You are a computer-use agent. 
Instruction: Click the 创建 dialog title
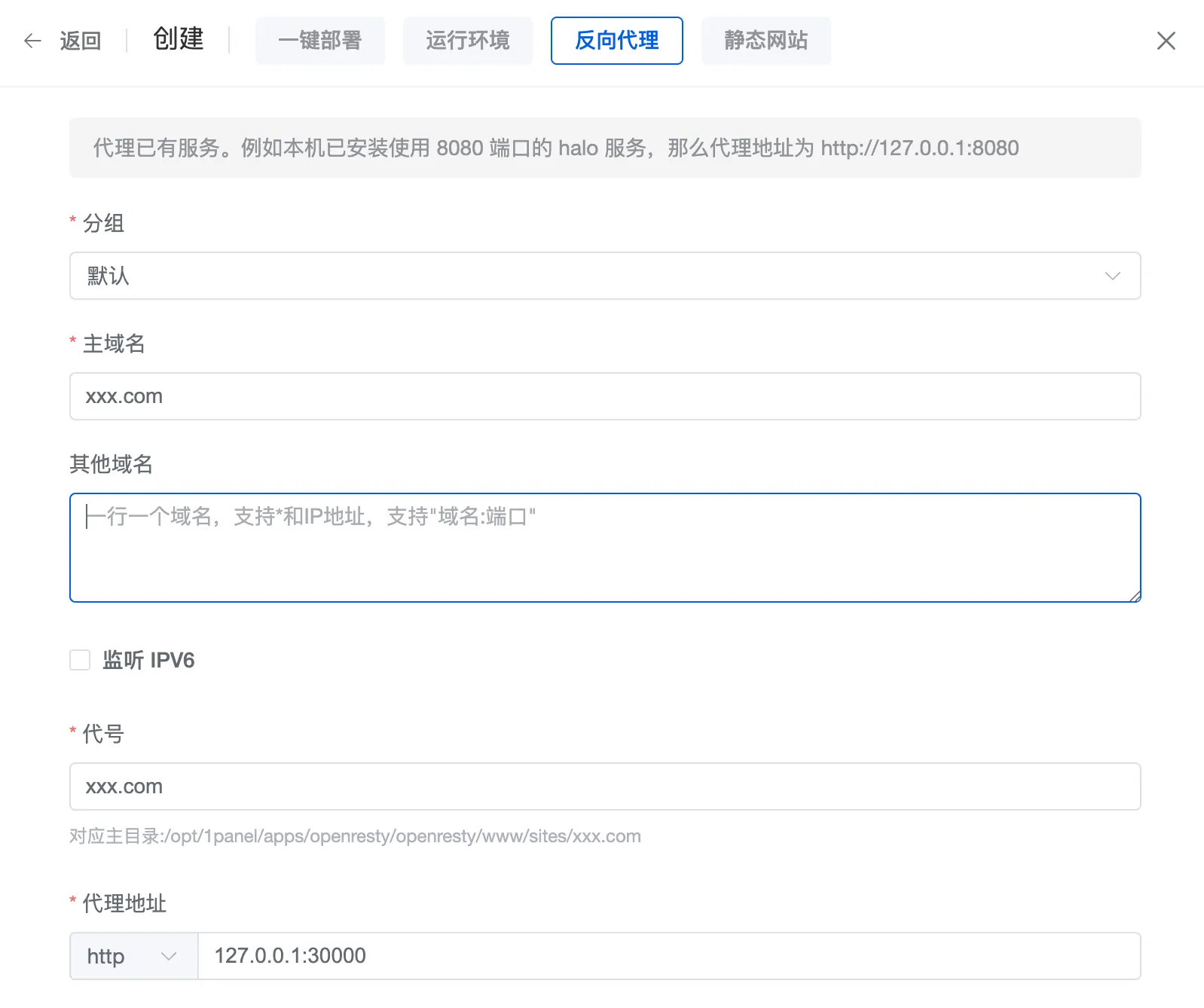tap(179, 39)
